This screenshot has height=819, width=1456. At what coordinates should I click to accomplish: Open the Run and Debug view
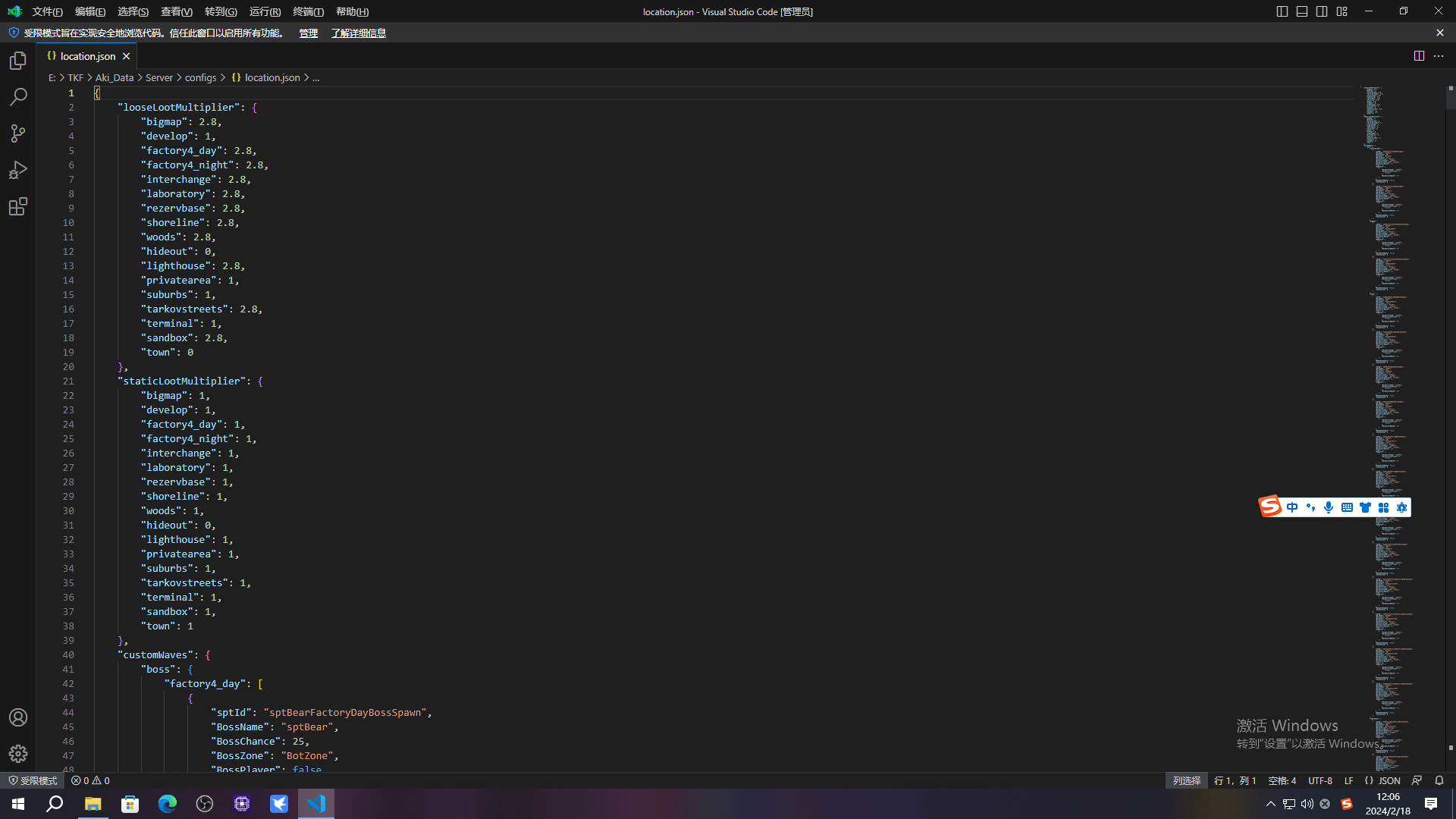click(18, 170)
